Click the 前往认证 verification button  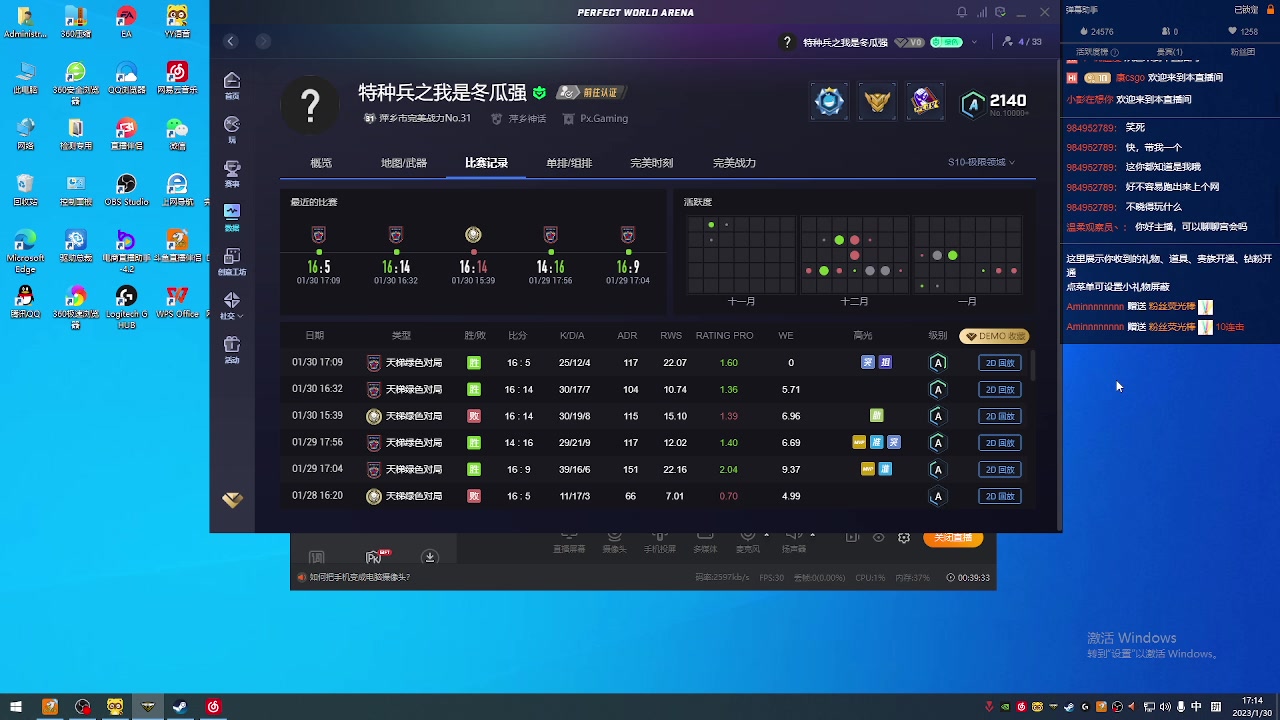[x=591, y=93]
